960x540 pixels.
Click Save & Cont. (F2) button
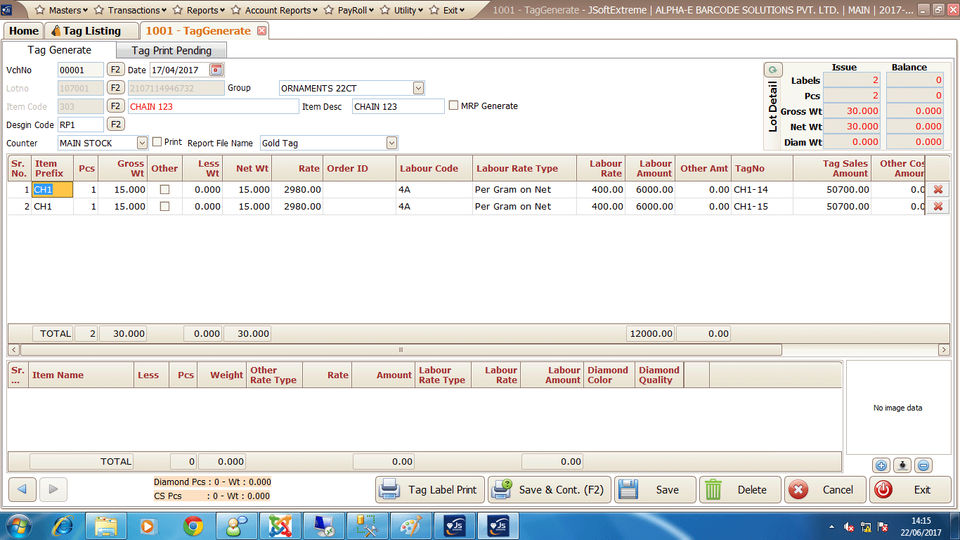(550, 489)
